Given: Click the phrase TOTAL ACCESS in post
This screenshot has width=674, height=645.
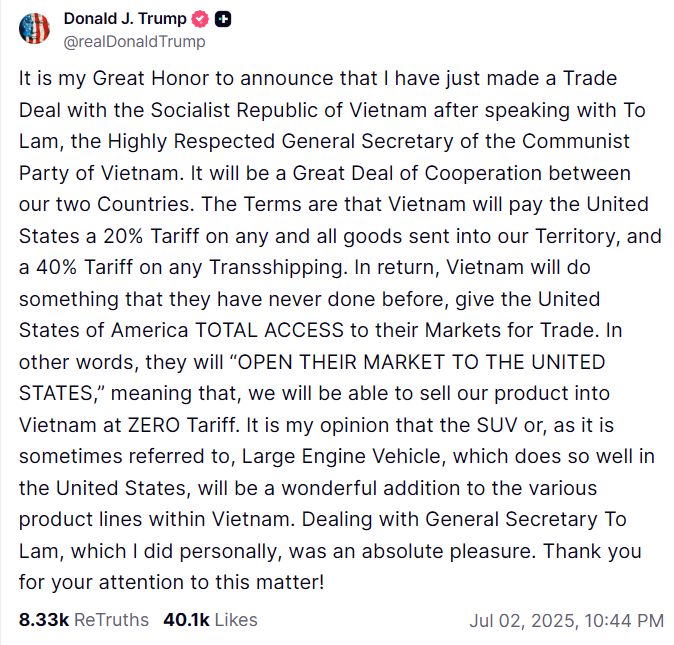Looking at the screenshot, I should (x=270, y=330).
